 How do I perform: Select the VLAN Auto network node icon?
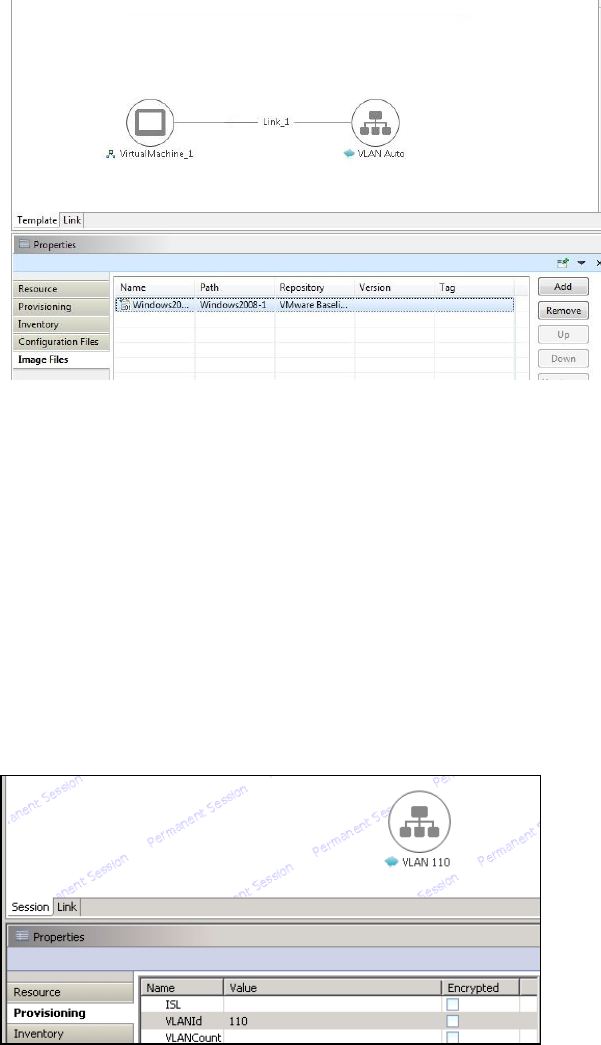[375, 123]
